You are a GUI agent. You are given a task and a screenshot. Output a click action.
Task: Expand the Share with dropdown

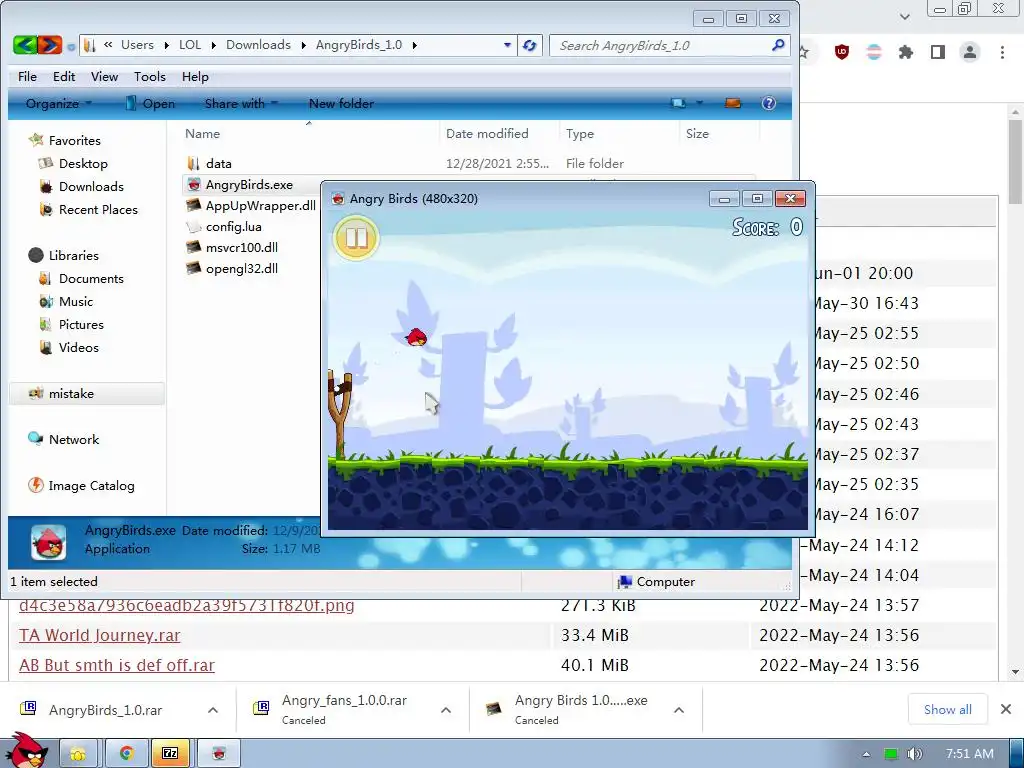241,103
